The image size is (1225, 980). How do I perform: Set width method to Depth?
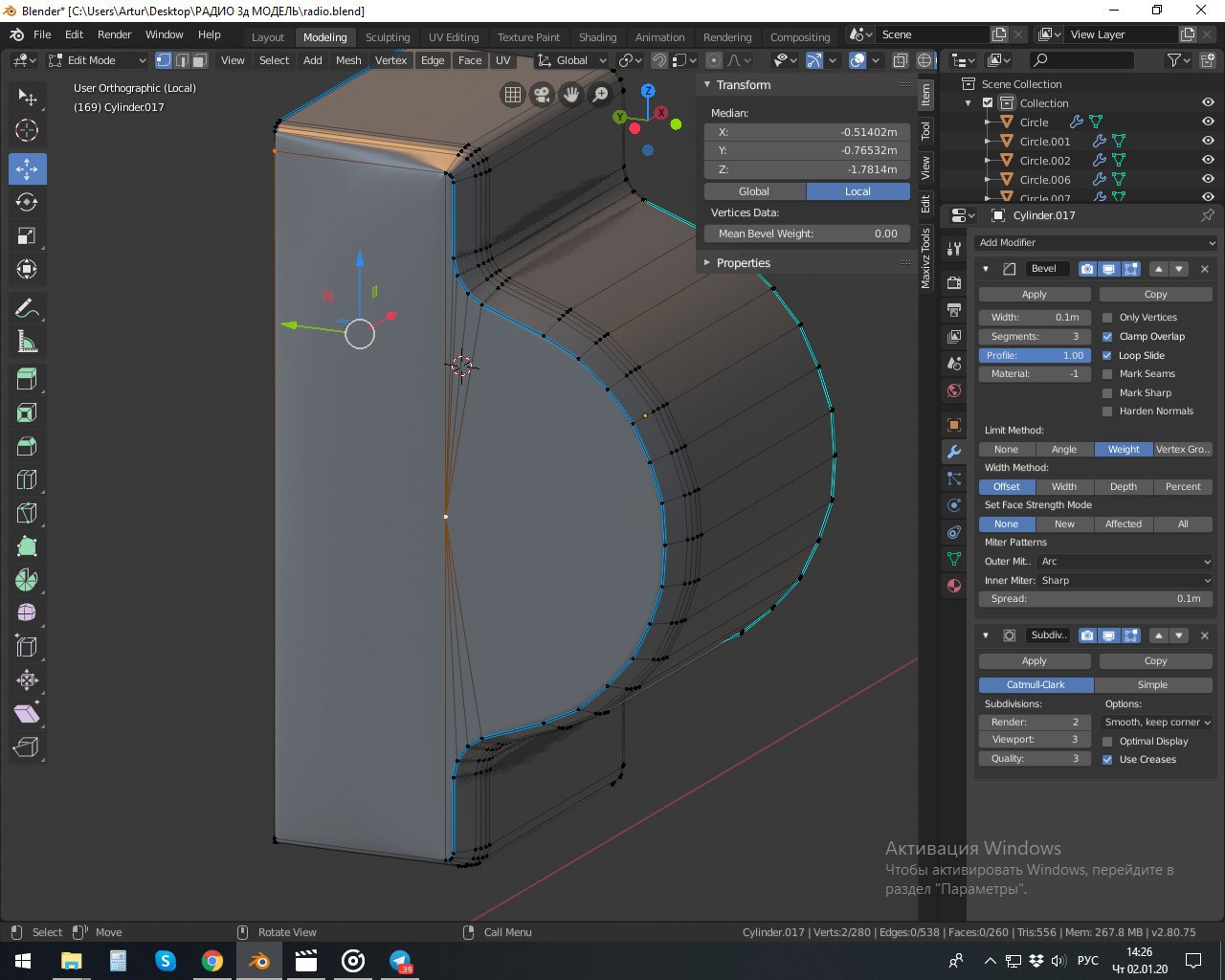point(1124,487)
